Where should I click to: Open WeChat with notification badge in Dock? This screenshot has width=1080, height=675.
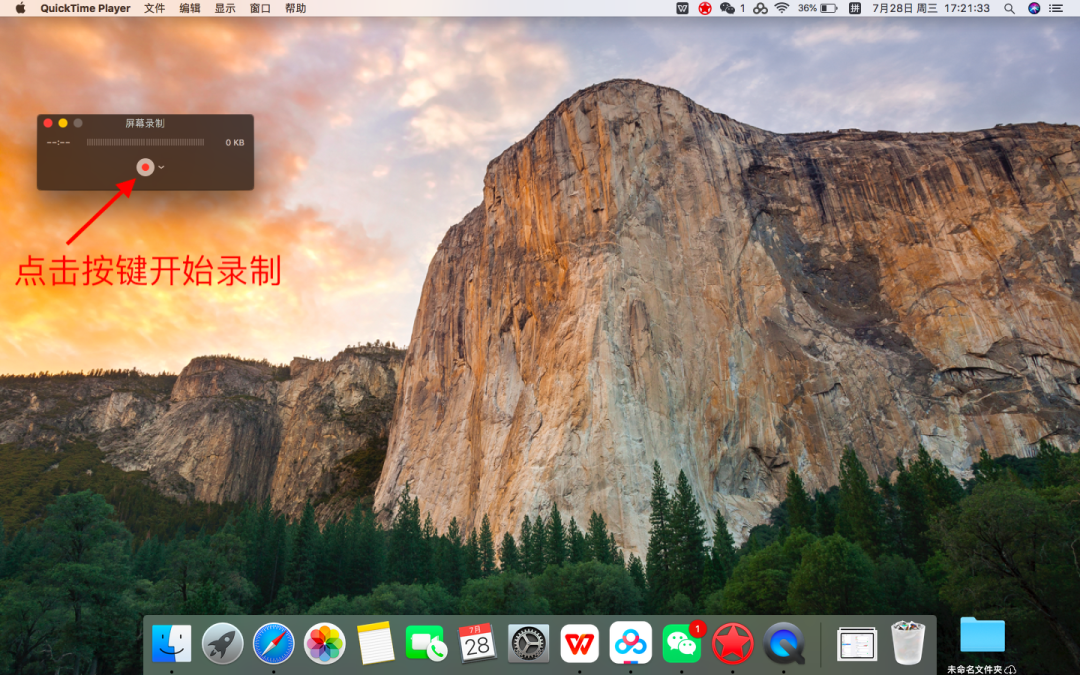682,643
